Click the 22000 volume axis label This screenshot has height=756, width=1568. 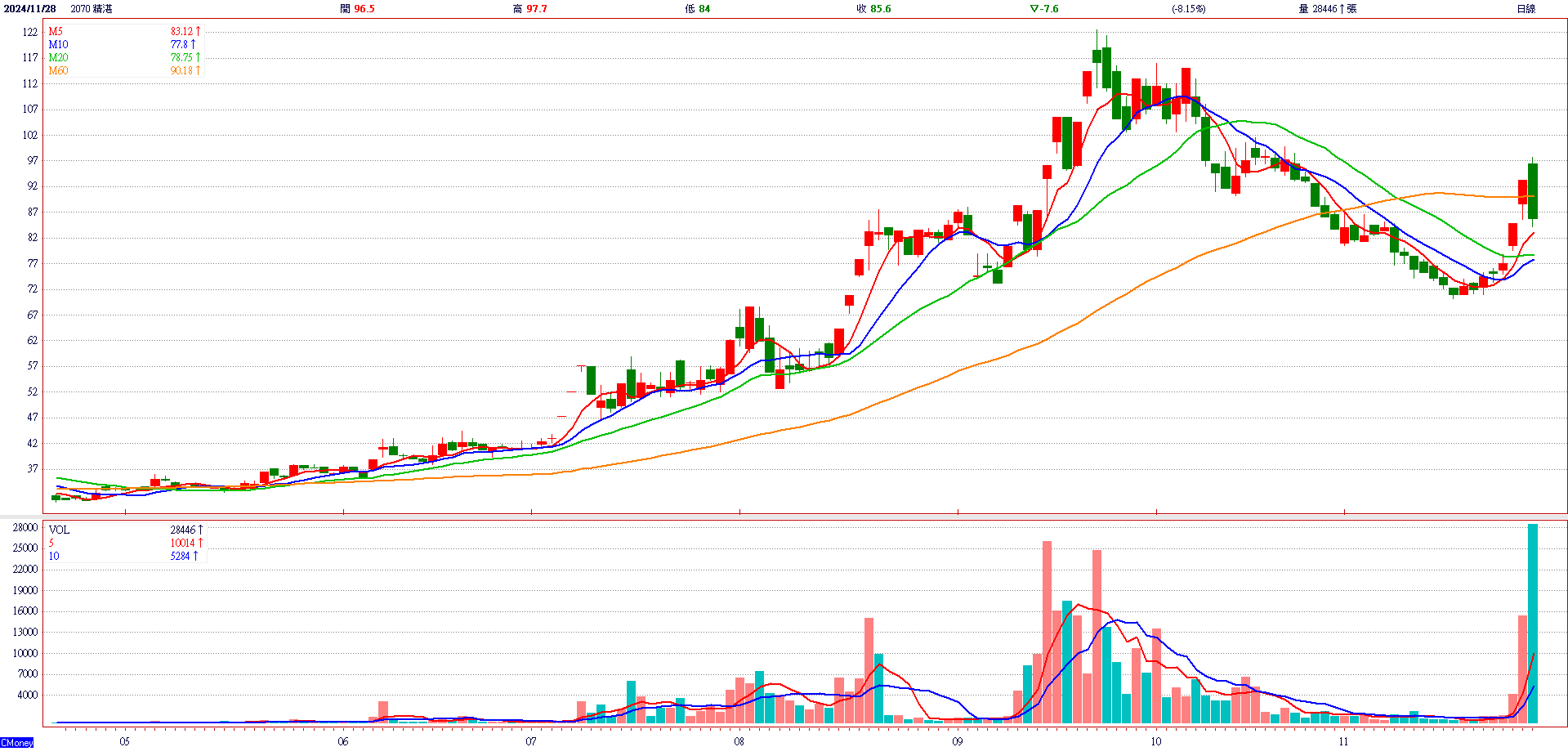click(x=25, y=570)
